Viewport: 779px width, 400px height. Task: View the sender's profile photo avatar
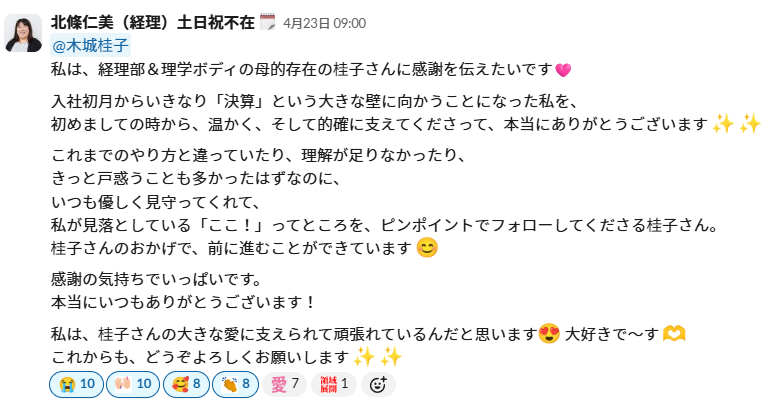click(x=23, y=33)
